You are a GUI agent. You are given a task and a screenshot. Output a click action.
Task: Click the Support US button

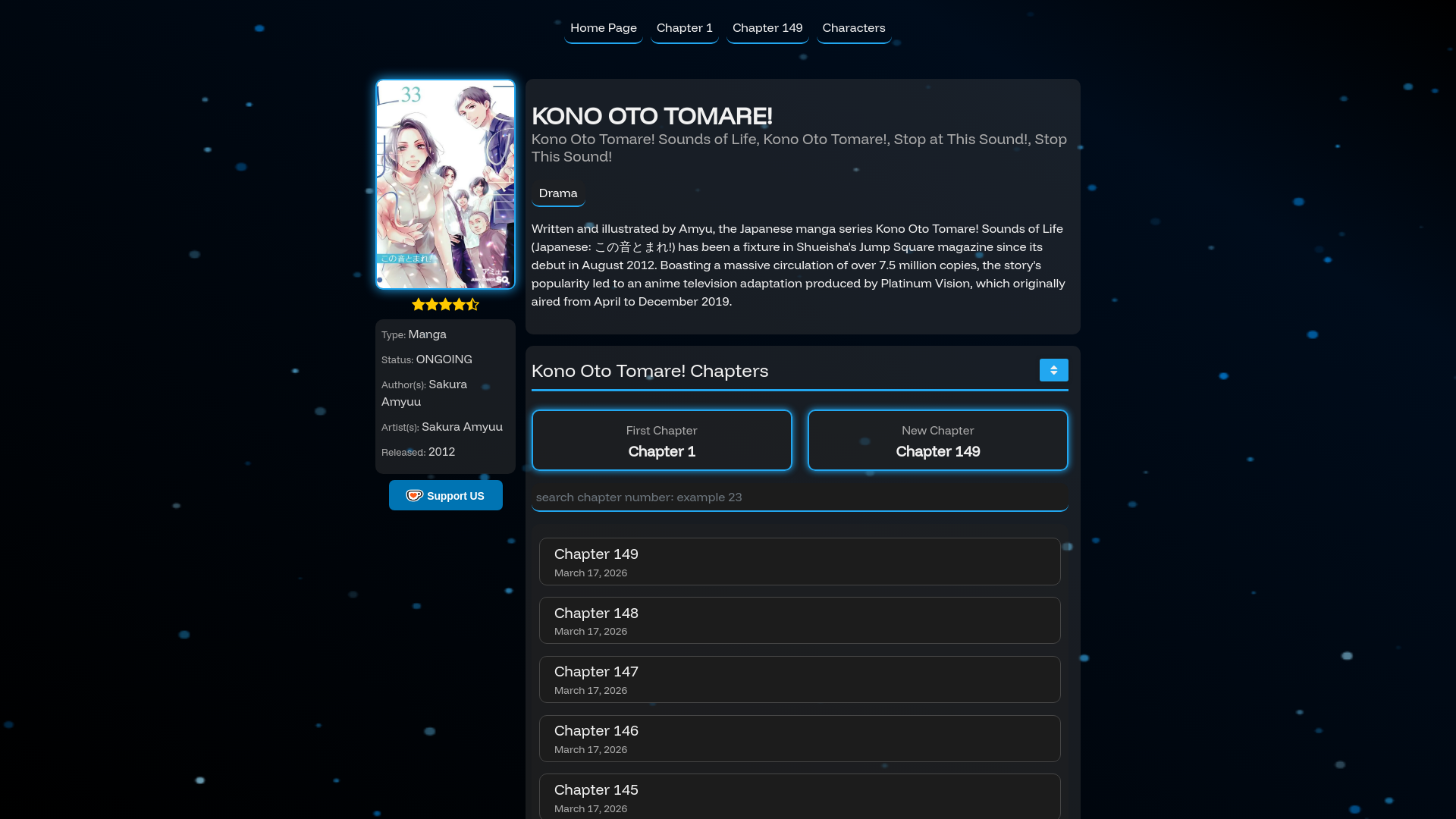coord(446,495)
